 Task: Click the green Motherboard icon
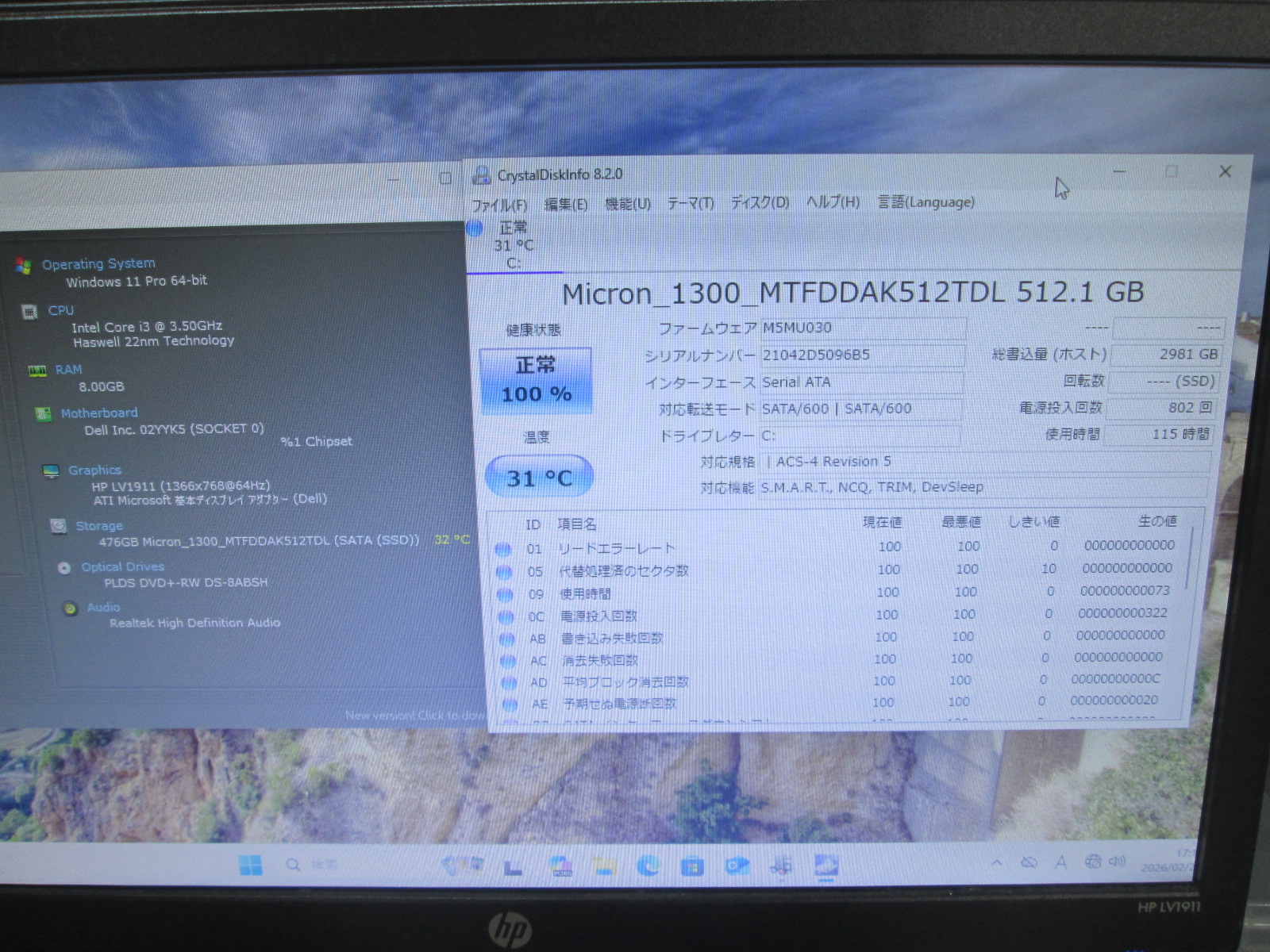[43, 413]
